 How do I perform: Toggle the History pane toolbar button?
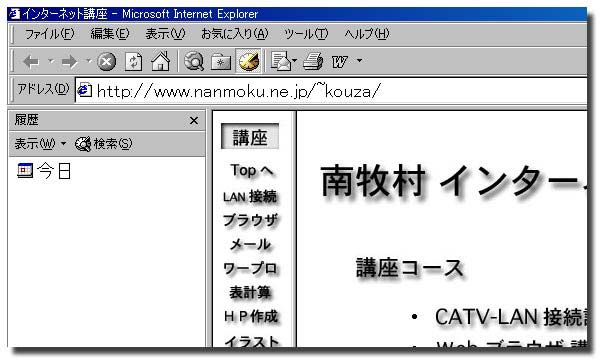(248, 61)
